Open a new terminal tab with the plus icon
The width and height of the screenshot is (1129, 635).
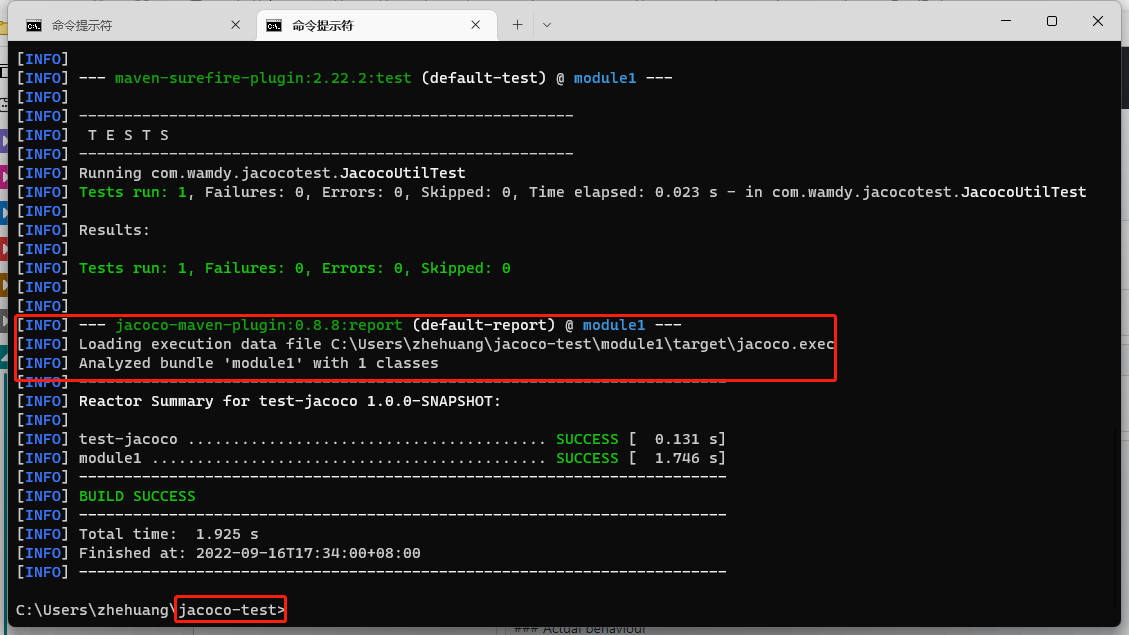(517, 24)
